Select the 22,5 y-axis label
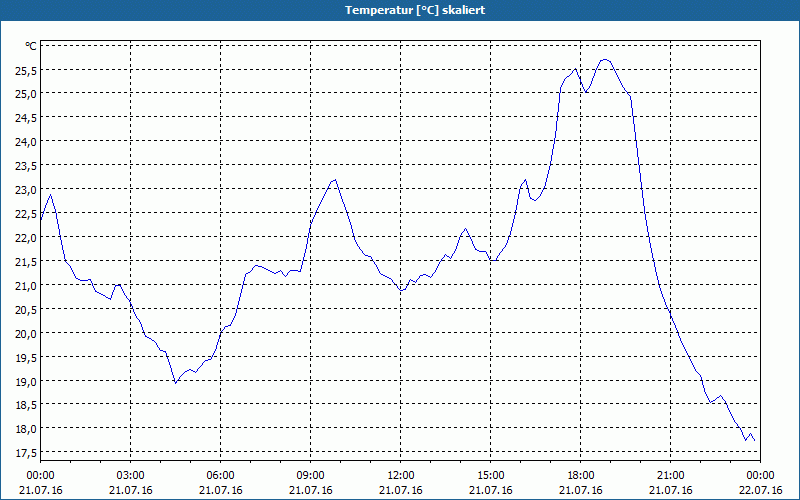The width and height of the screenshot is (800, 500). click(x=26, y=214)
